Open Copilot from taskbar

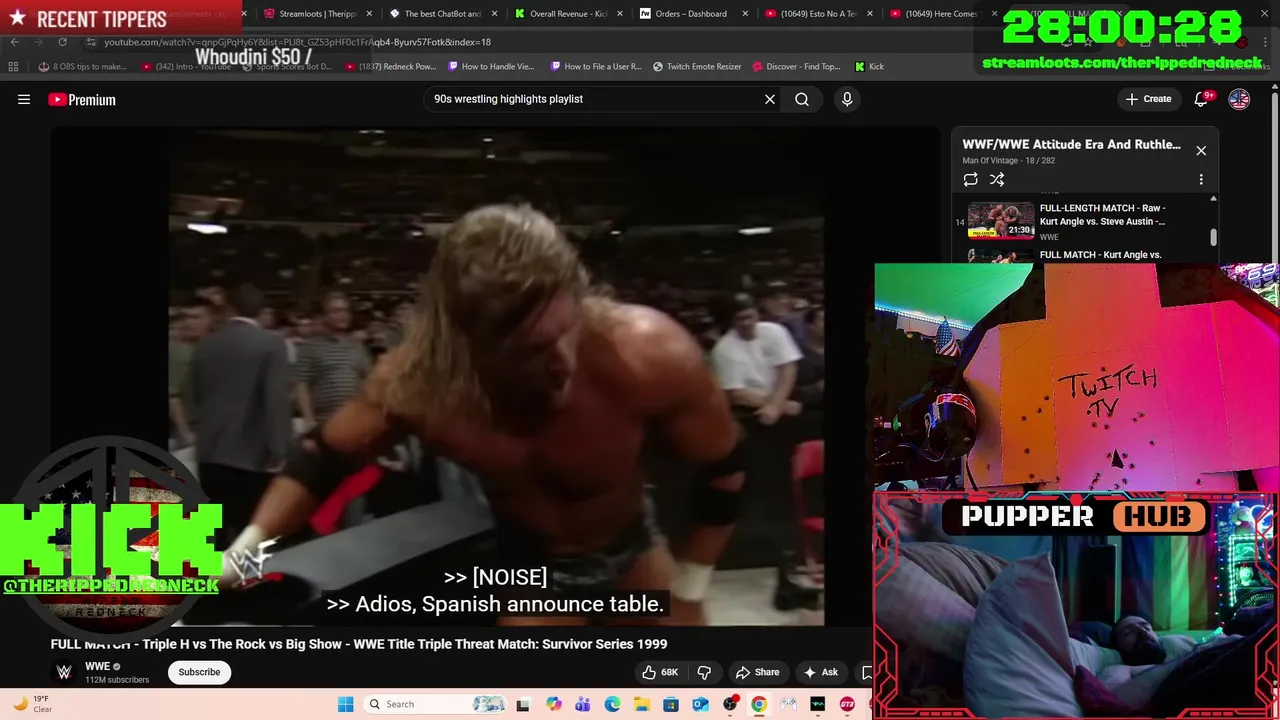click(553, 704)
